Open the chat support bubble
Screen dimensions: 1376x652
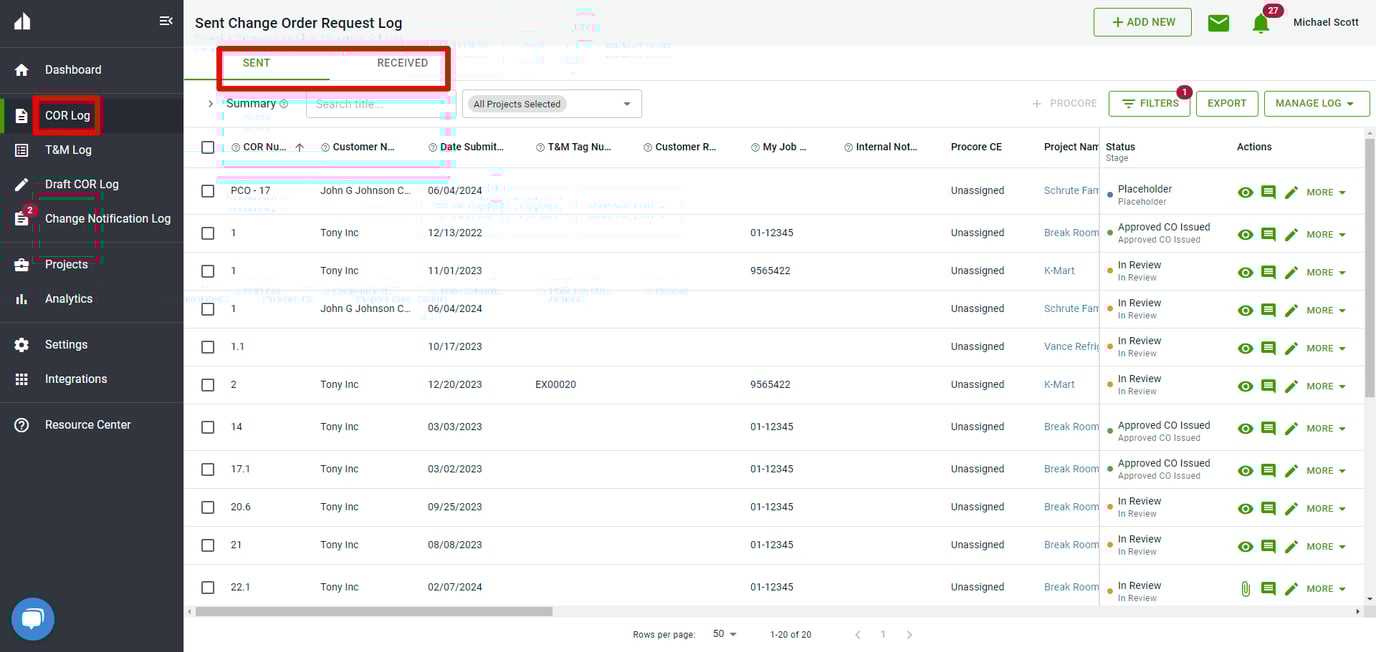pos(32,619)
